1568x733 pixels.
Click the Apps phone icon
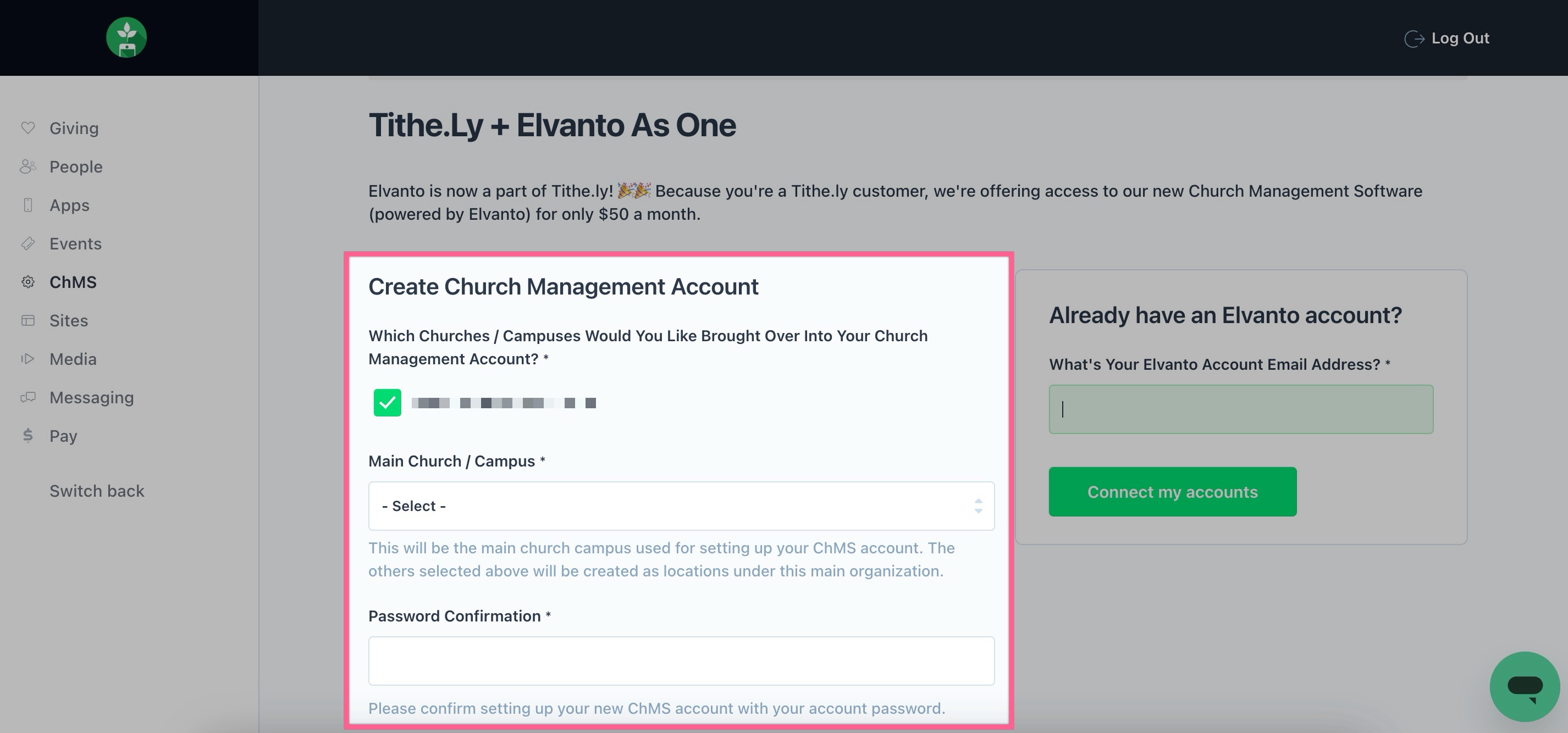(28, 205)
